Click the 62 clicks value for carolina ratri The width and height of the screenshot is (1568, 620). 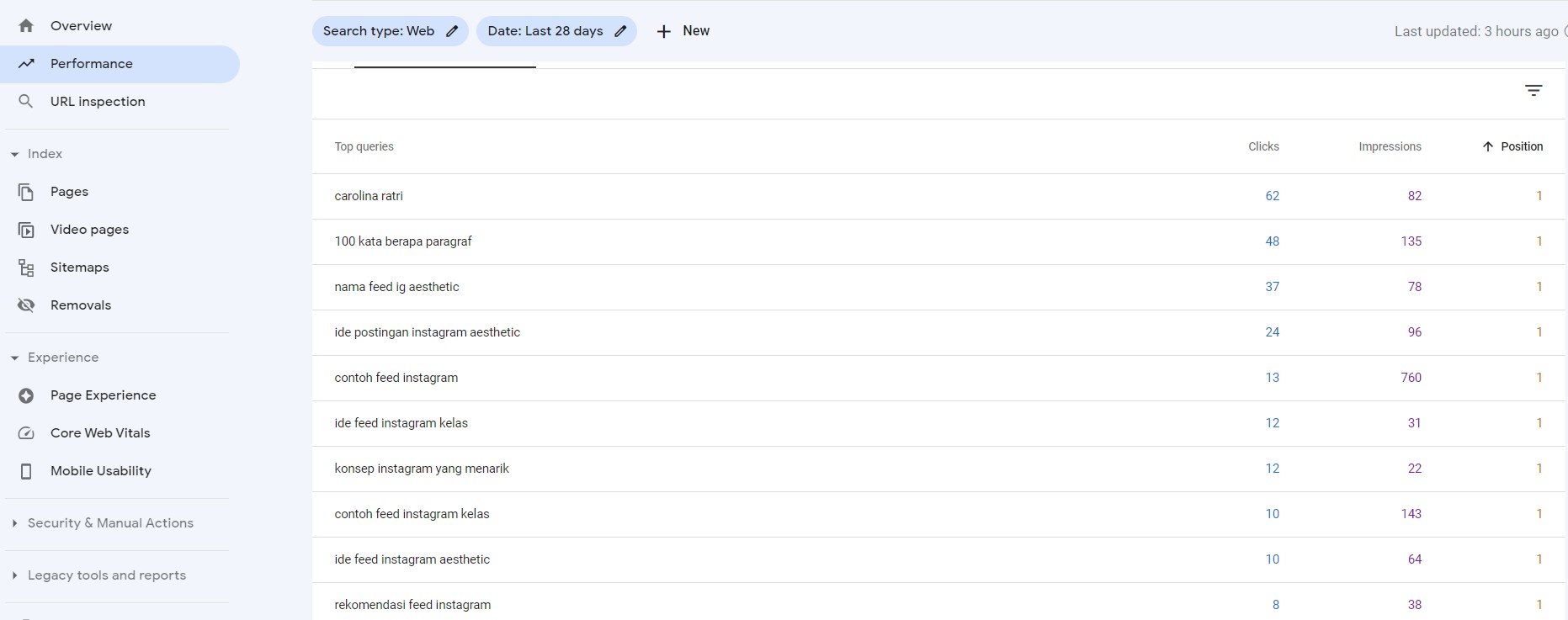click(x=1272, y=196)
